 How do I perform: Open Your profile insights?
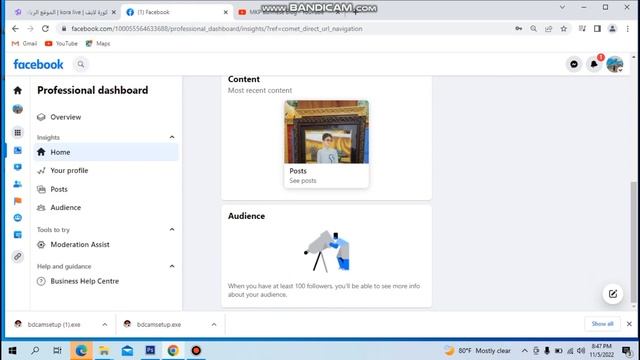106,171
